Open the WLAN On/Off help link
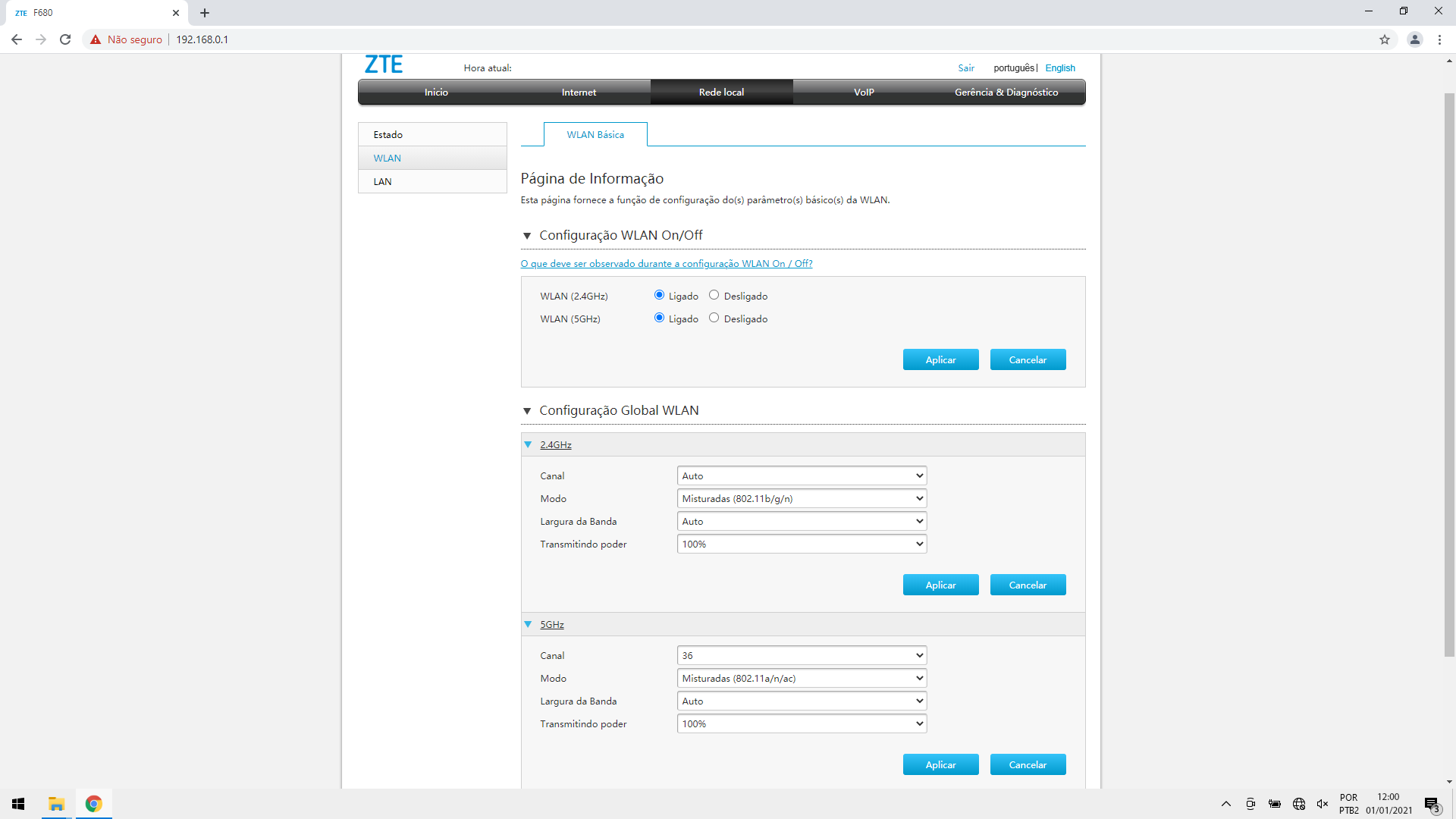The width and height of the screenshot is (1456, 819). click(x=666, y=263)
